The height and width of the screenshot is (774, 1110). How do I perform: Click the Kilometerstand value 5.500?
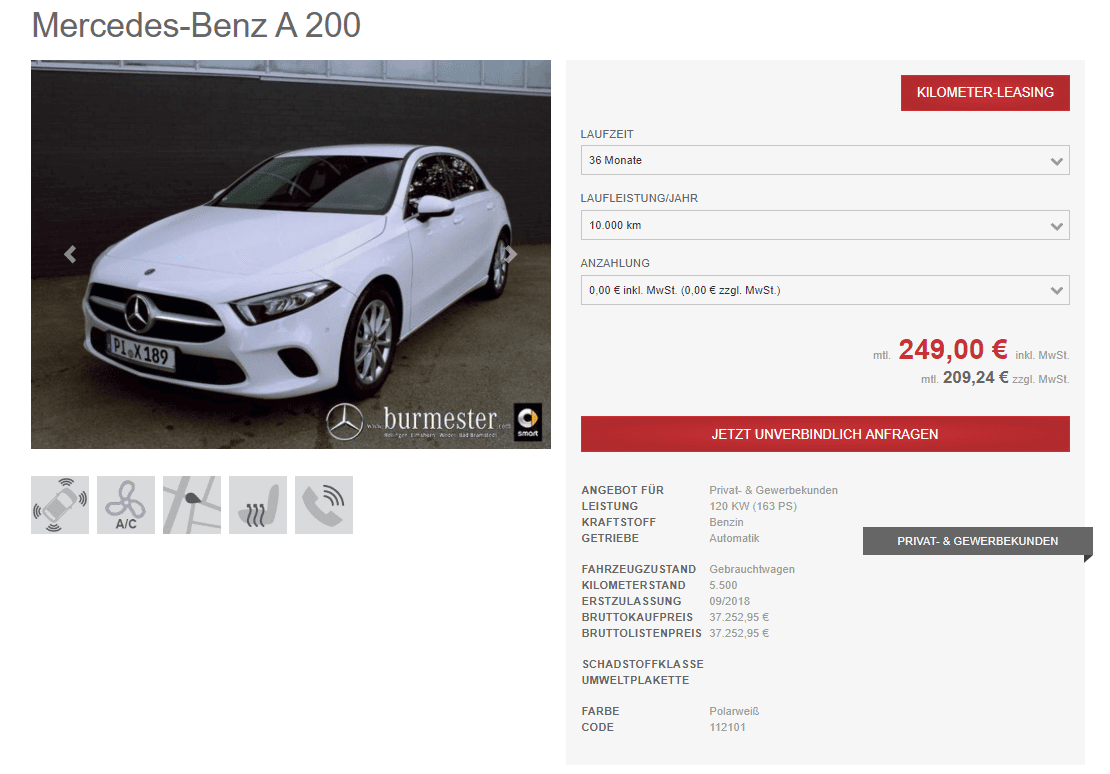(723, 585)
